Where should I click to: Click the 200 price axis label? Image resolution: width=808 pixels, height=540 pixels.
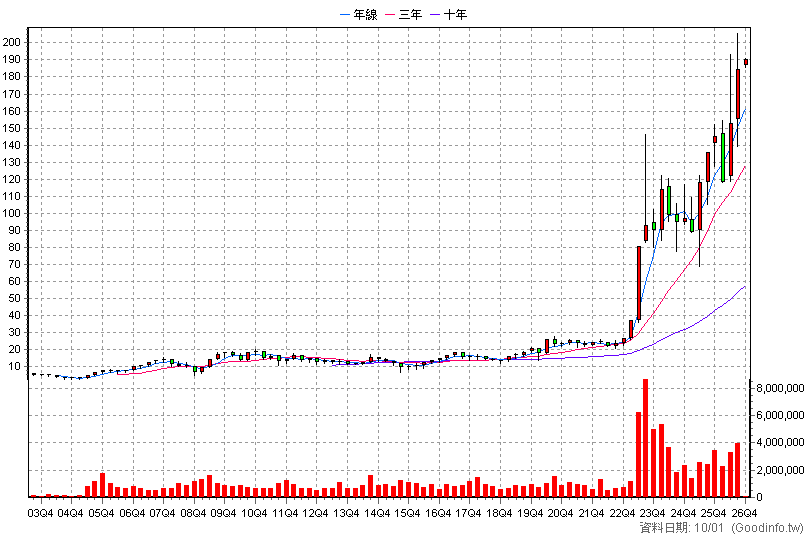(11, 42)
